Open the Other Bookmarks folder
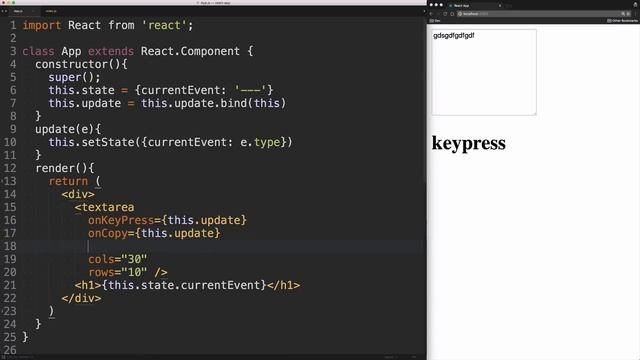 point(622,20)
